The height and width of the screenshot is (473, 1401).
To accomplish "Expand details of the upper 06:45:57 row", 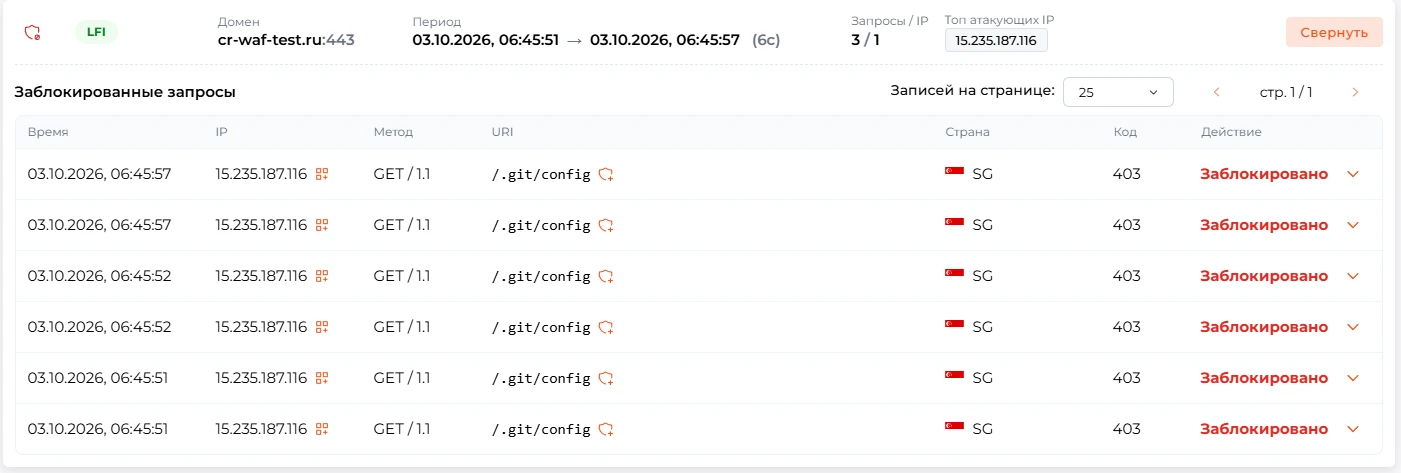I will [x=1353, y=174].
